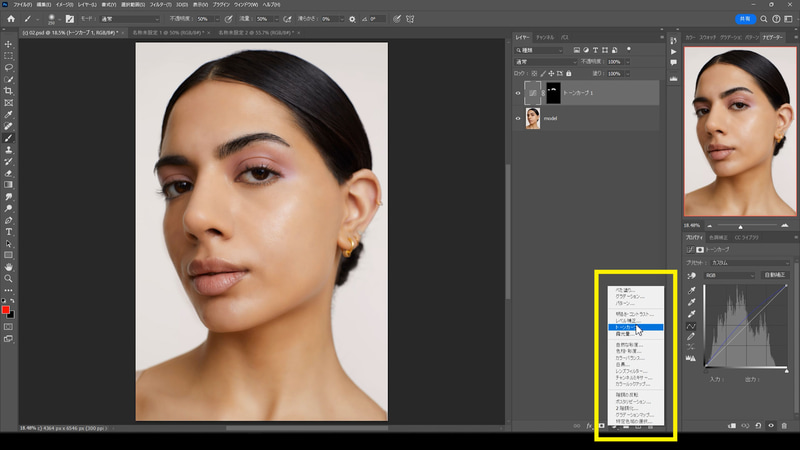The height and width of the screenshot is (450, 800).
Task: Select the Lasso tool
Action: pos(9,67)
